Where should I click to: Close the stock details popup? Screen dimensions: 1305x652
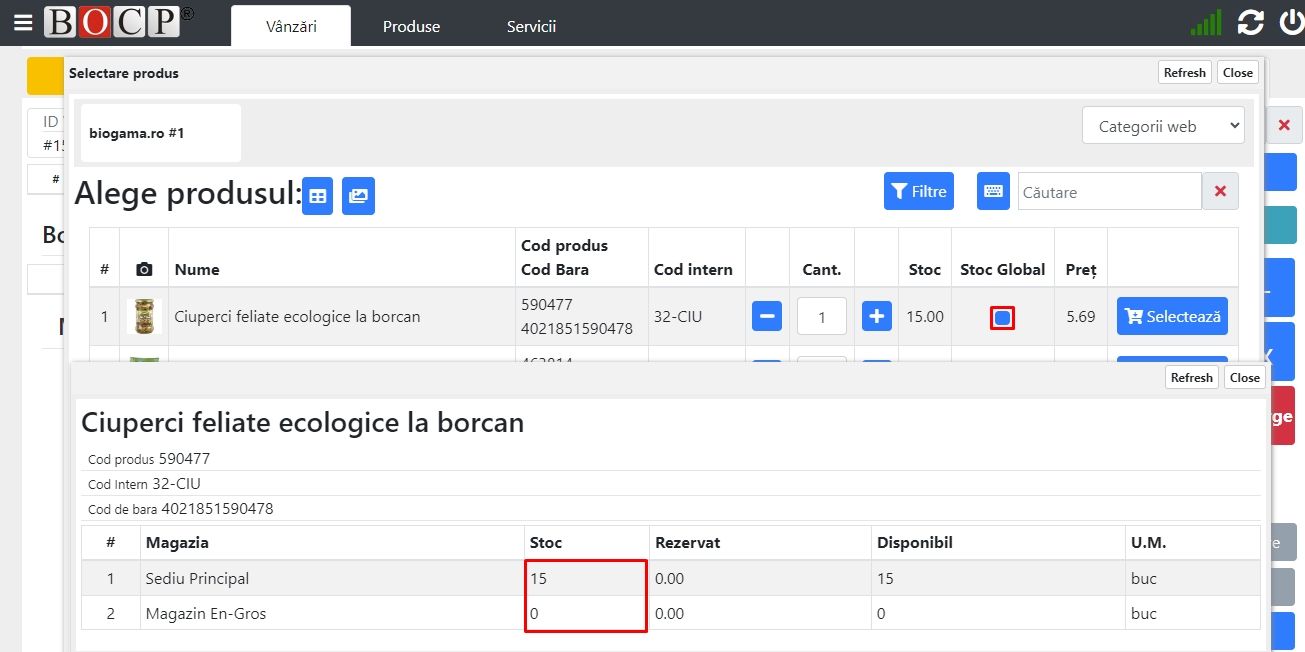(1244, 377)
